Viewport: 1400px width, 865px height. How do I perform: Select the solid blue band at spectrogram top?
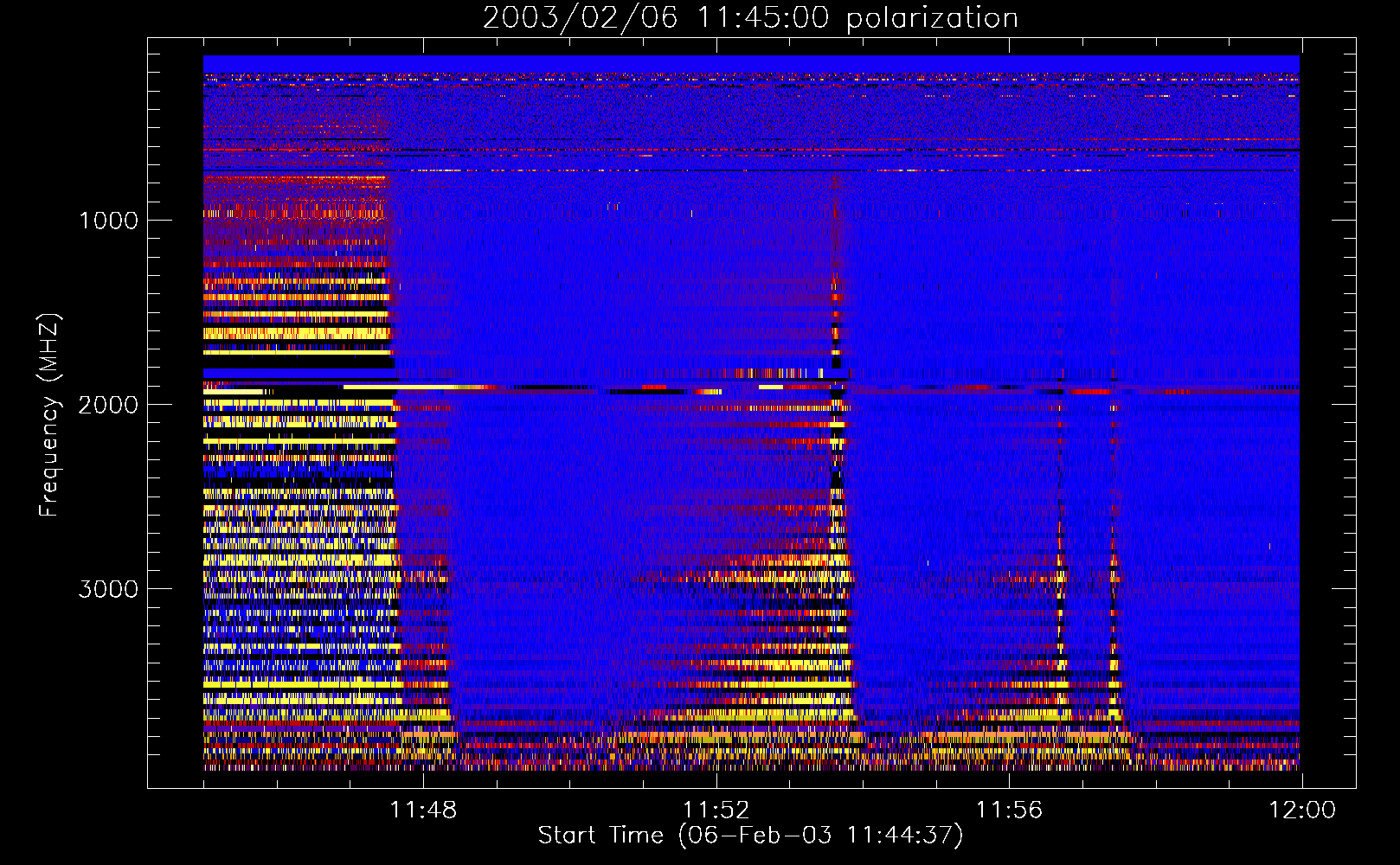tap(751, 64)
